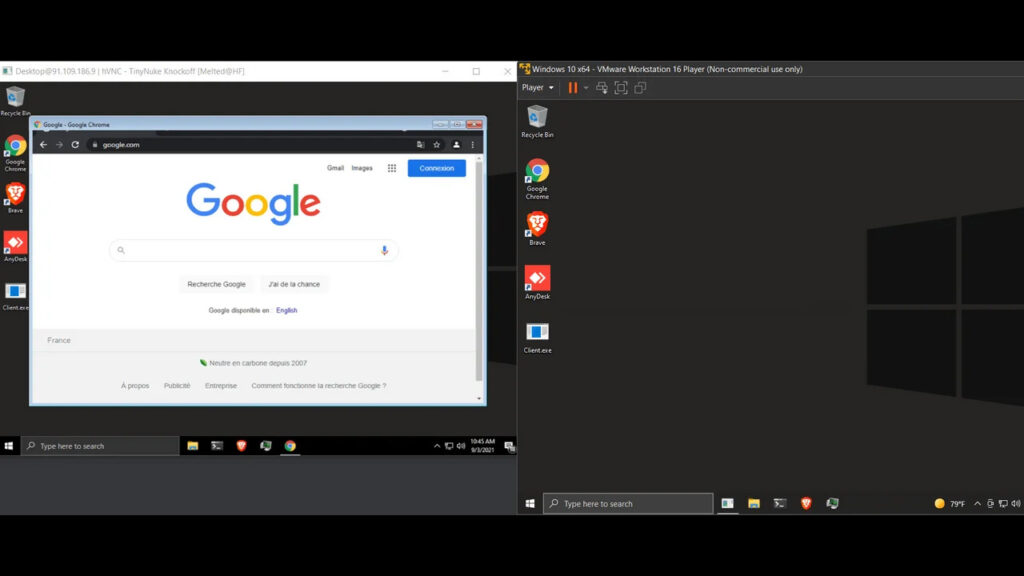Open terminal icon in VMware guest taskbar
Screen dimensions: 1024x576
tap(780, 504)
